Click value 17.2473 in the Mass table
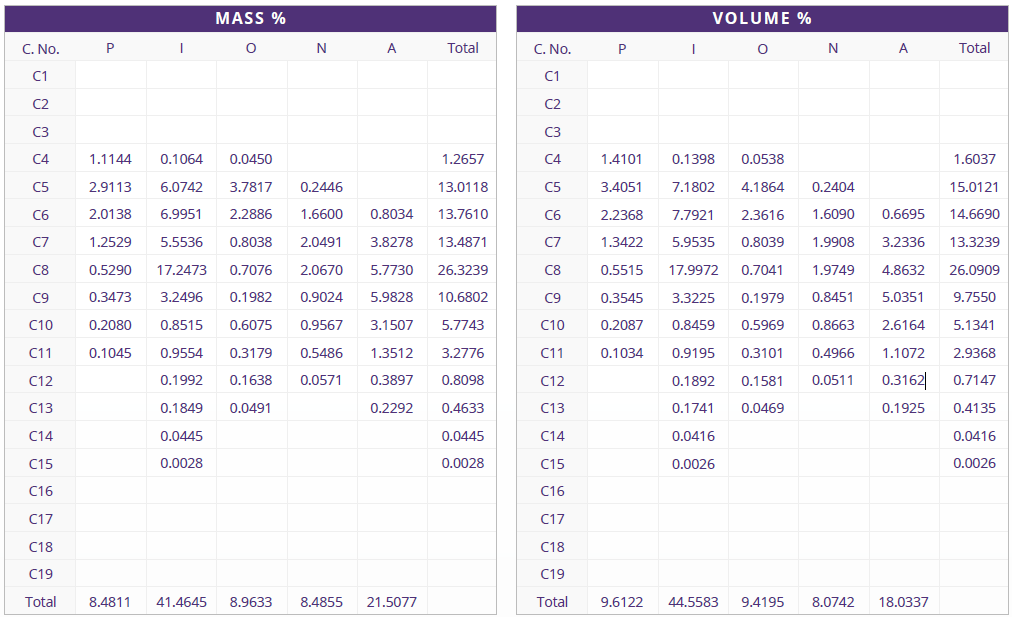Image resolution: width=1012 pixels, height=617 pixels. tap(181, 270)
